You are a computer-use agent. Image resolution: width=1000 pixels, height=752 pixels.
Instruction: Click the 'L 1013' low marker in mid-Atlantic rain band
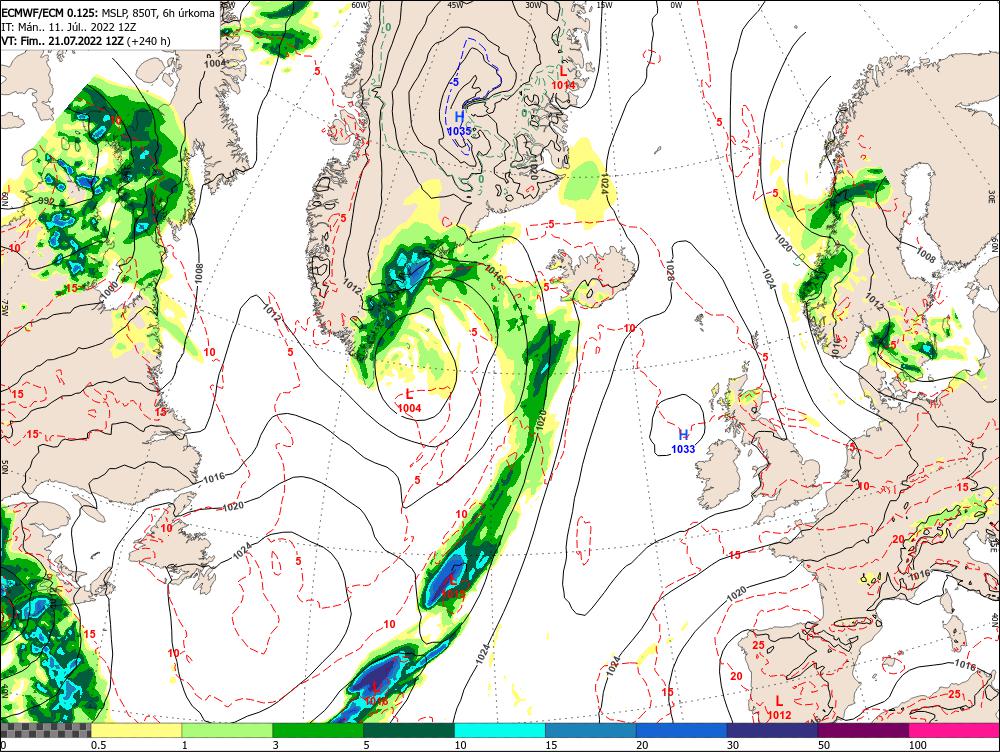453,587
